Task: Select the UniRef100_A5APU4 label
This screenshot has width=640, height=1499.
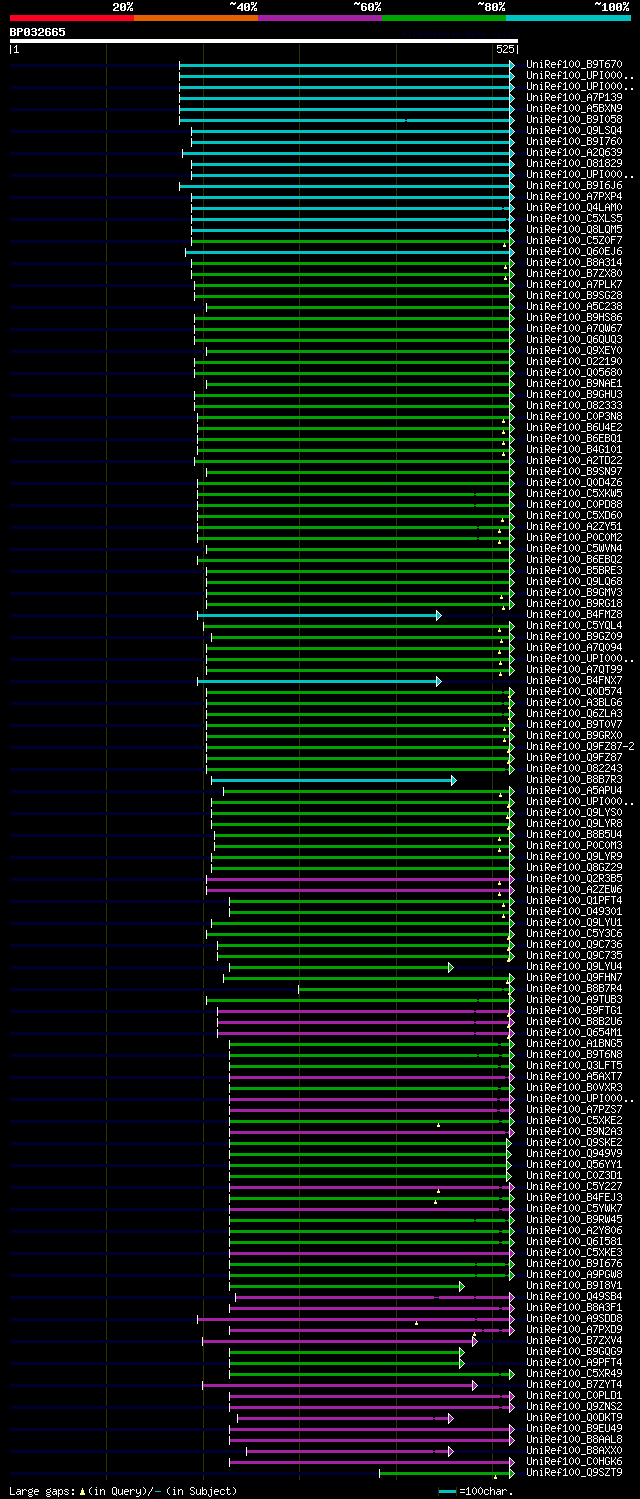Action: [575, 791]
